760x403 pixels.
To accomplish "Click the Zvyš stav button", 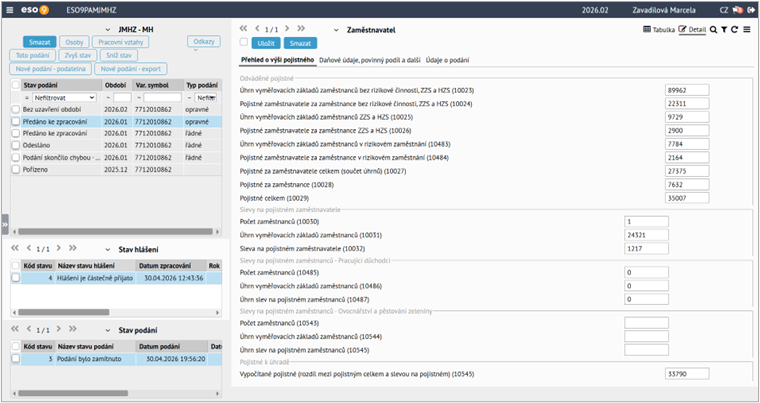I will click(x=78, y=55).
